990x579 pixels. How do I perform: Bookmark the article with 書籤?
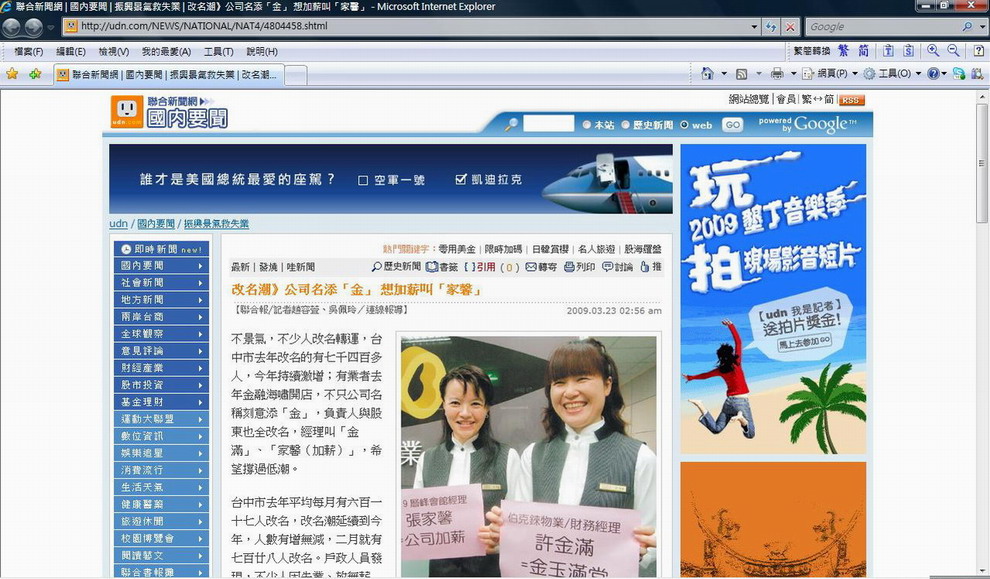442,267
